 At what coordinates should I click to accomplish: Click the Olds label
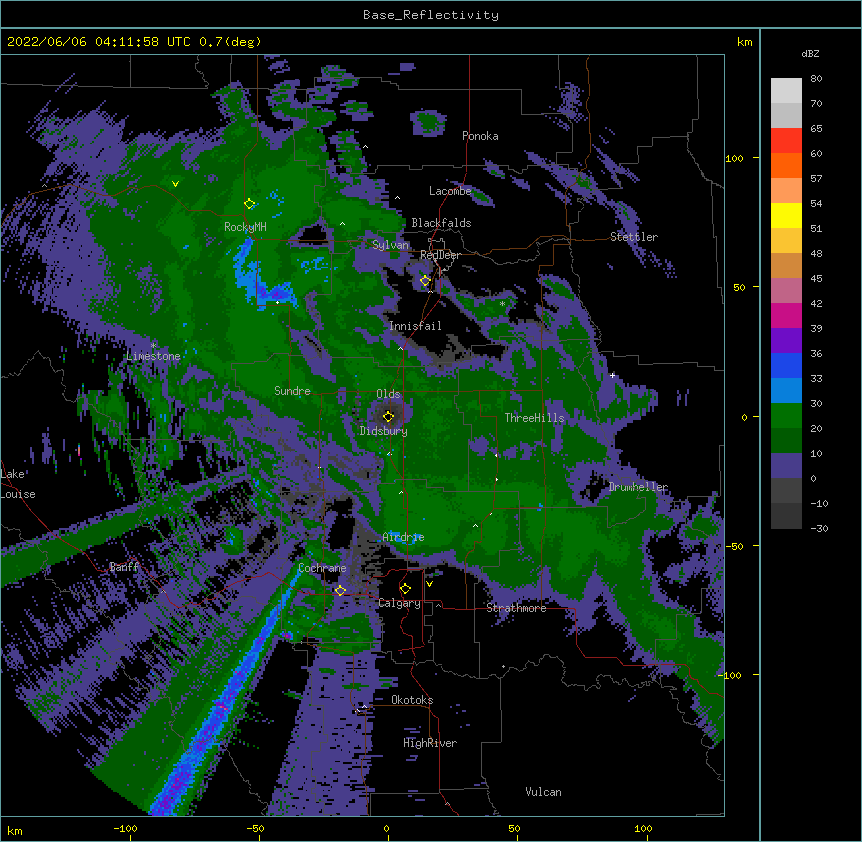pyautogui.click(x=388, y=394)
